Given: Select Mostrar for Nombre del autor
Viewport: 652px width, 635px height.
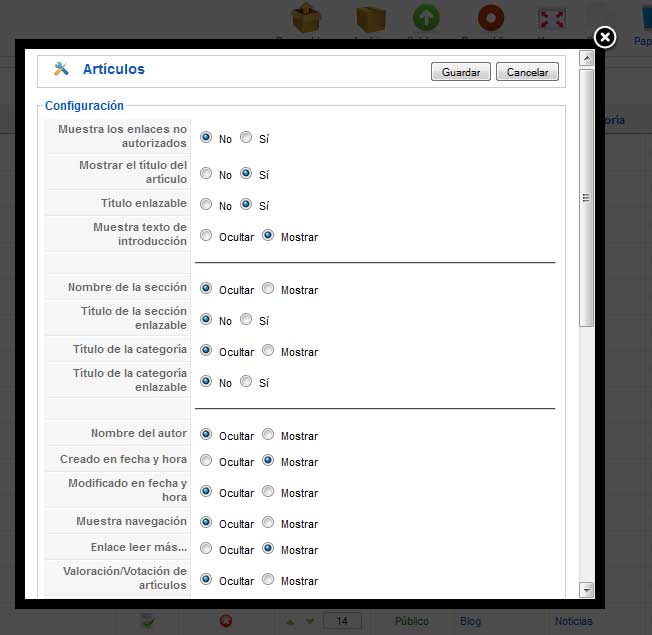Looking at the screenshot, I should point(268,434).
